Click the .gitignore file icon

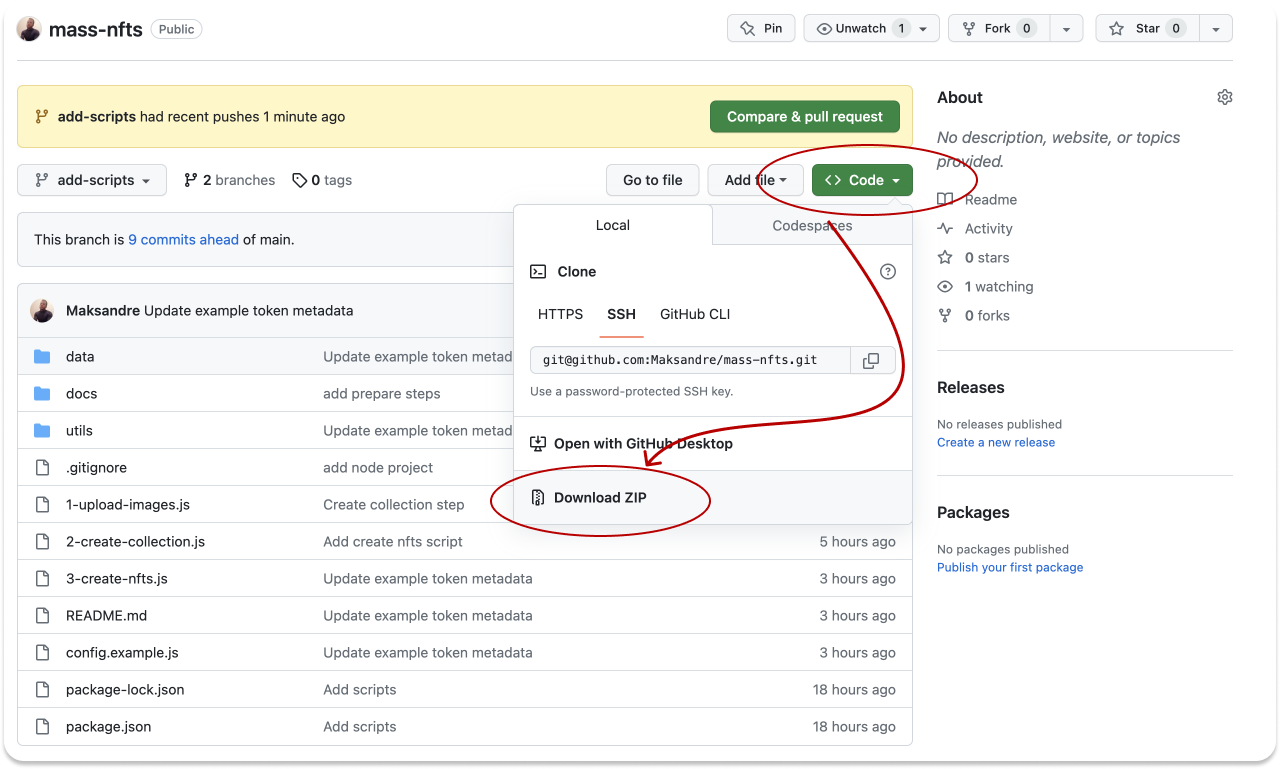coord(42,468)
